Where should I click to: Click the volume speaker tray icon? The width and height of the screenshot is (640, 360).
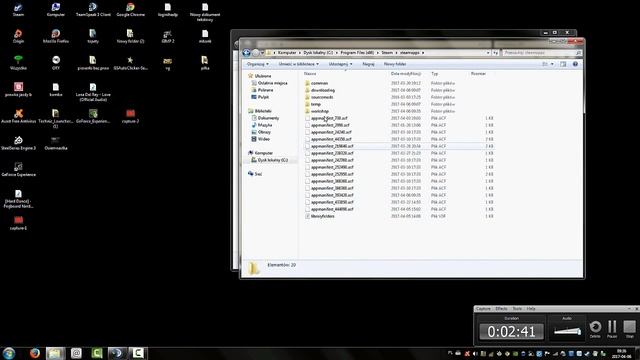point(475,354)
